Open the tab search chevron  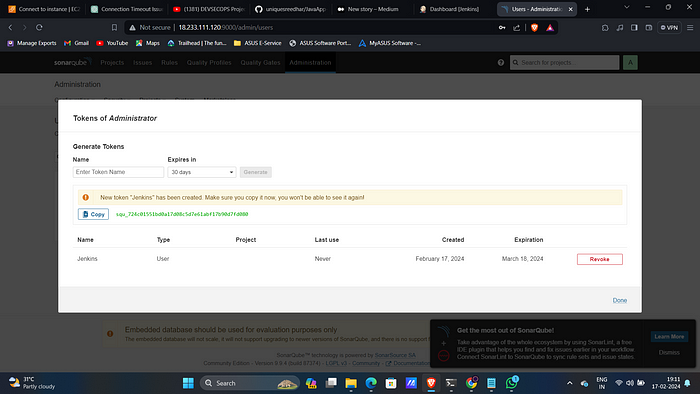pyautogui.click(x=627, y=7)
